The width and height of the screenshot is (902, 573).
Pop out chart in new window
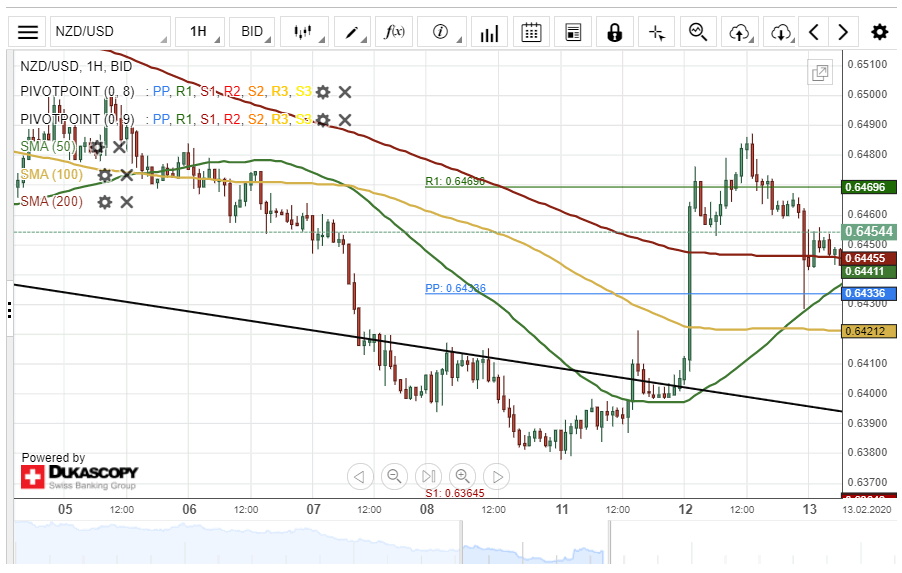tap(820, 73)
